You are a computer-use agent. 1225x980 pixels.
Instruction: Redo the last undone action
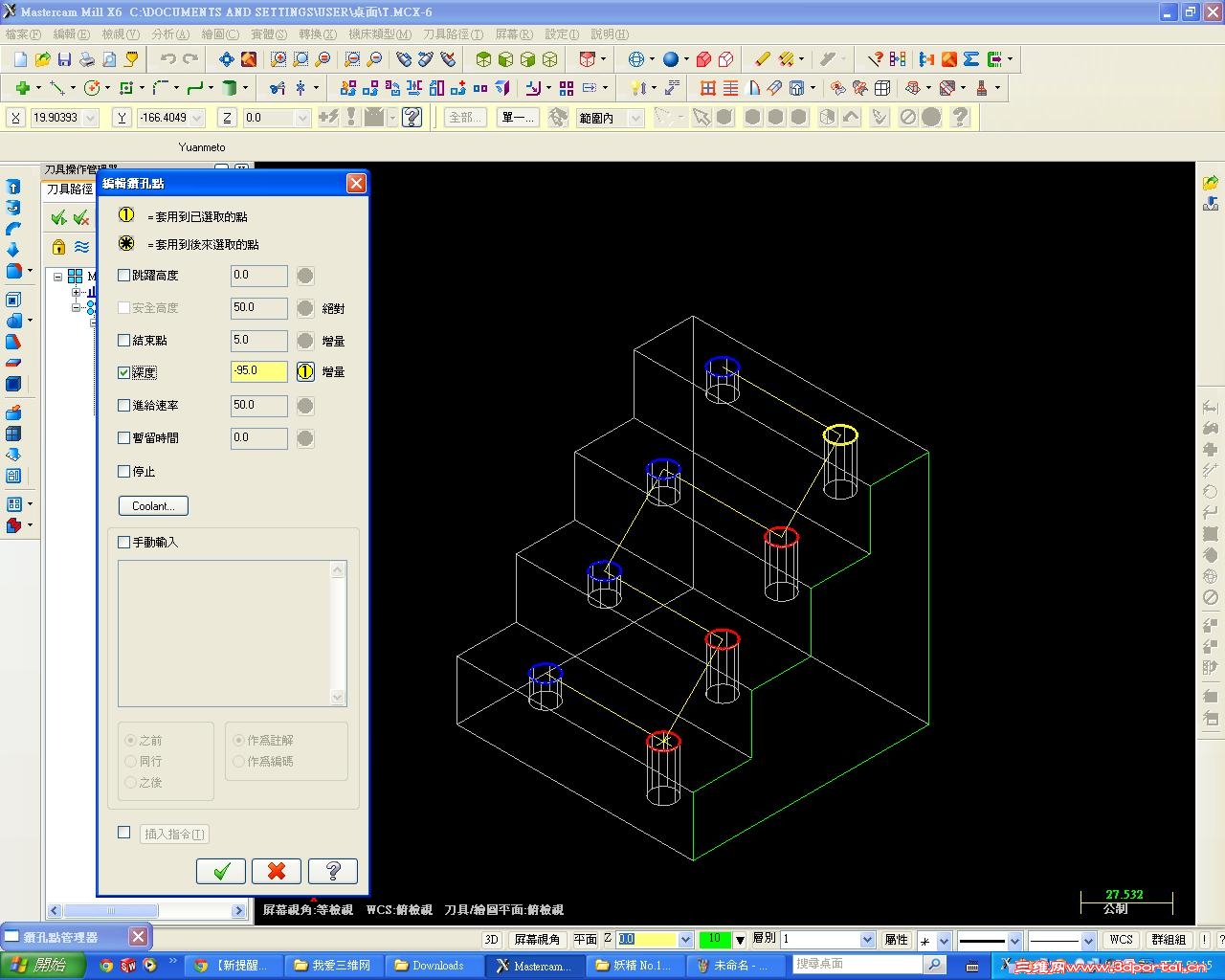click(x=189, y=59)
